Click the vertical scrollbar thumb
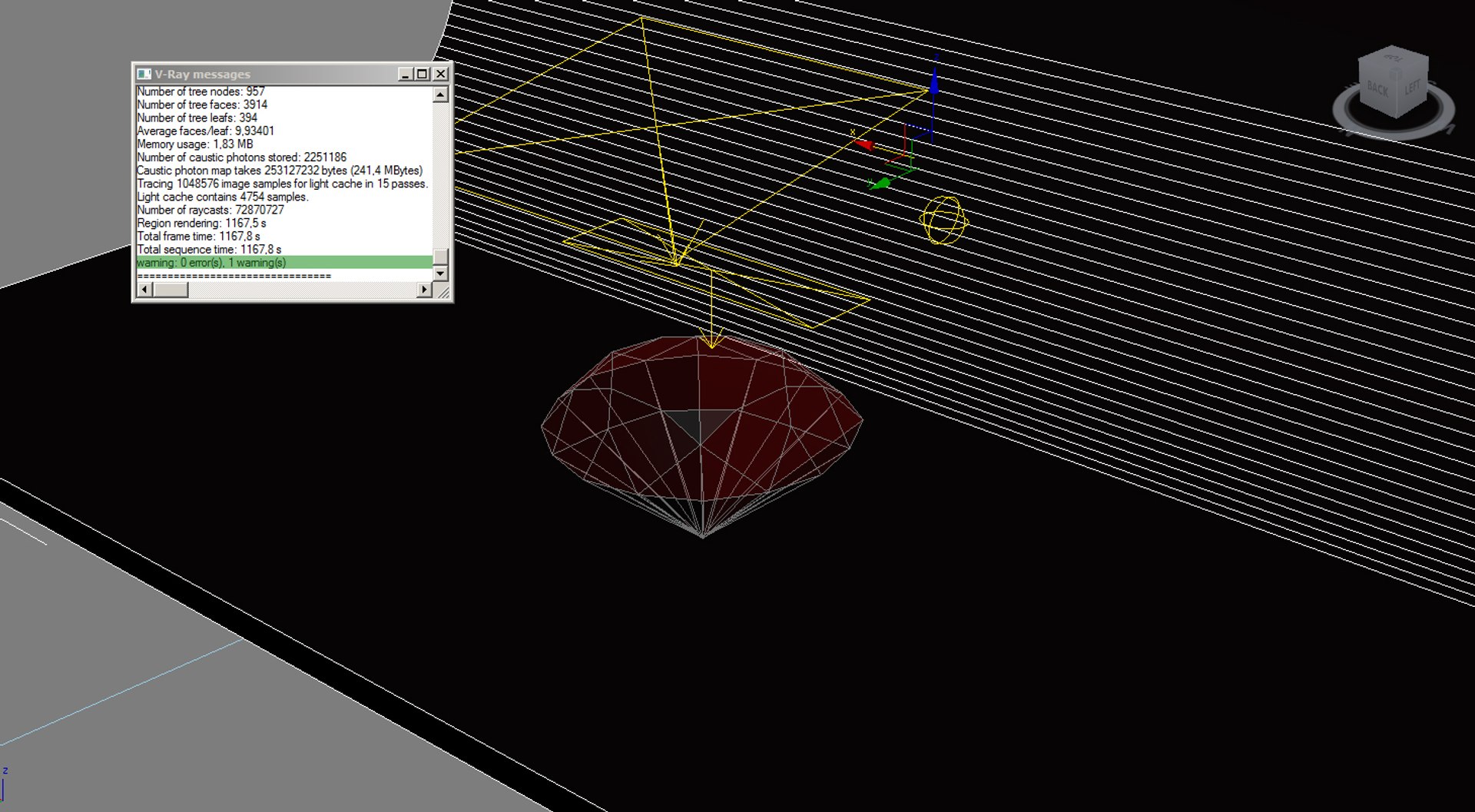The height and width of the screenshot is (812, 1475). coord(440,257)
